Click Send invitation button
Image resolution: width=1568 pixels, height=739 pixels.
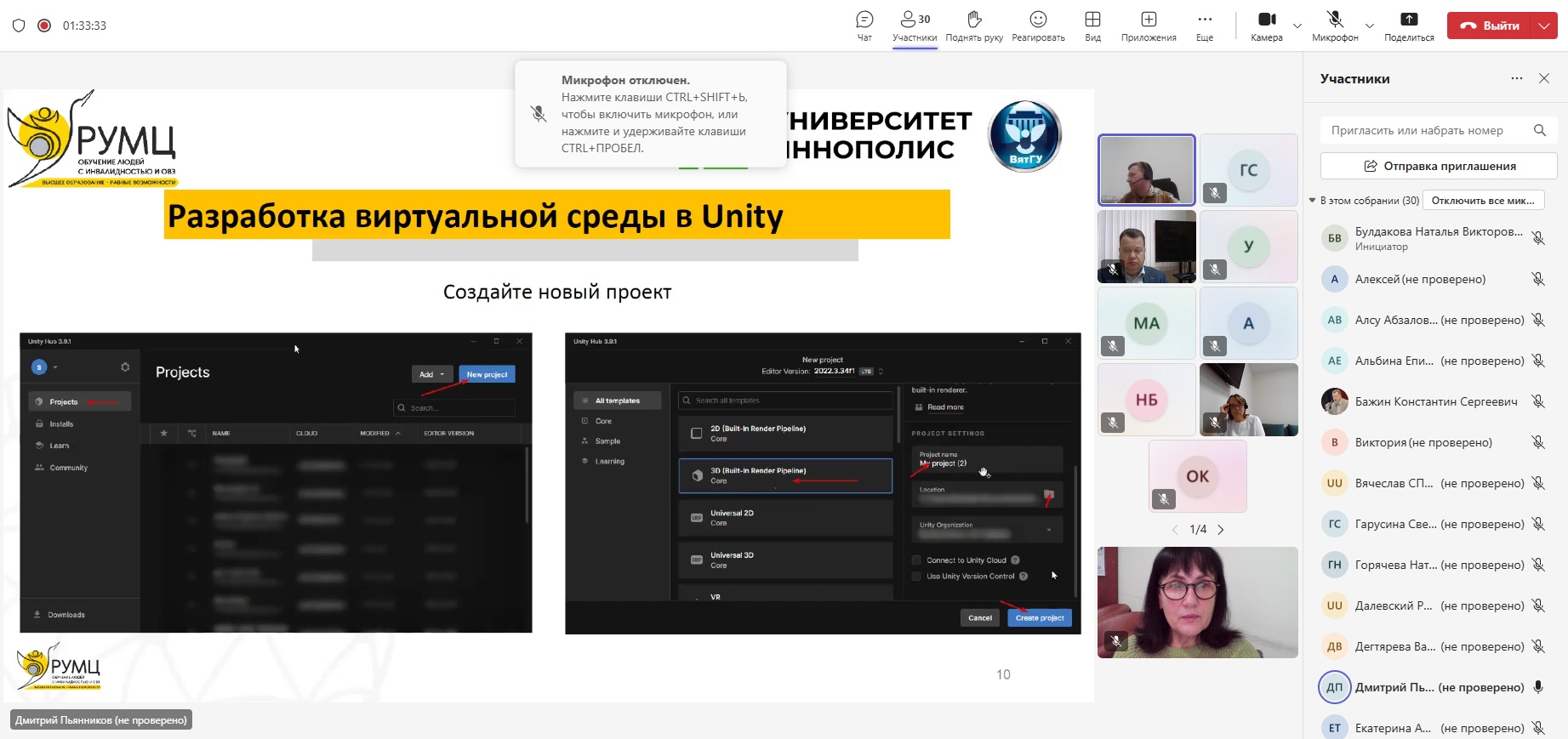[x=1439, y=166]
